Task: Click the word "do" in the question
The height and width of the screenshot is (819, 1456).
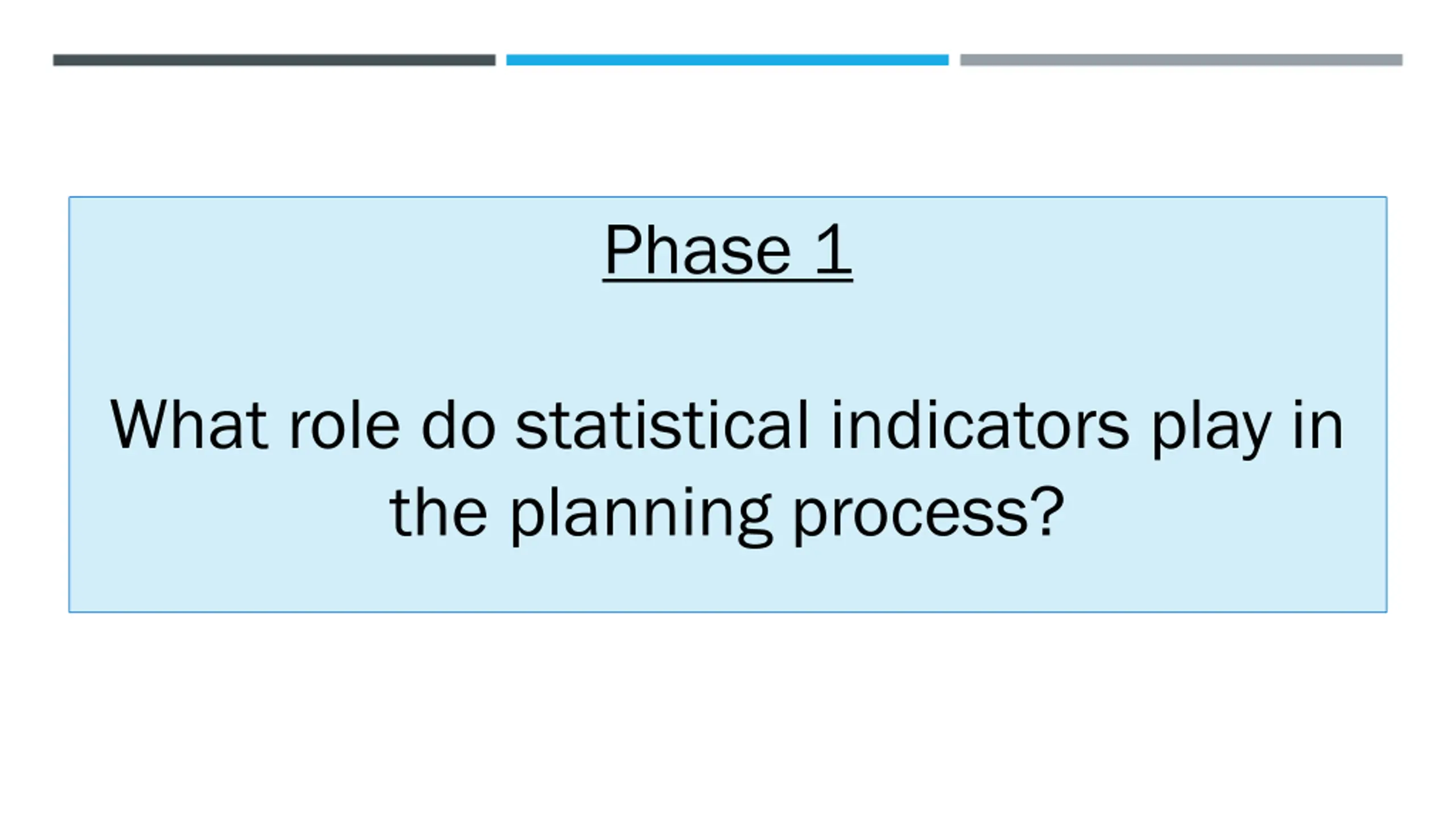Action: point(458,426)
